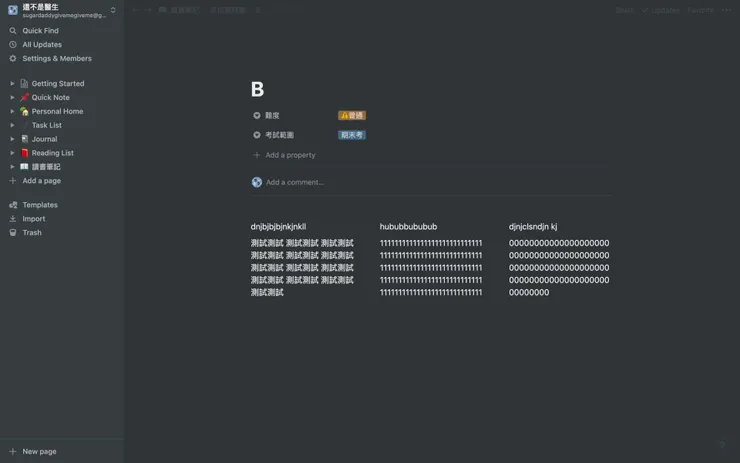This screenshot has width=740, height=463.
Task: Open the Reading List page
Action: tap(52, 153)
